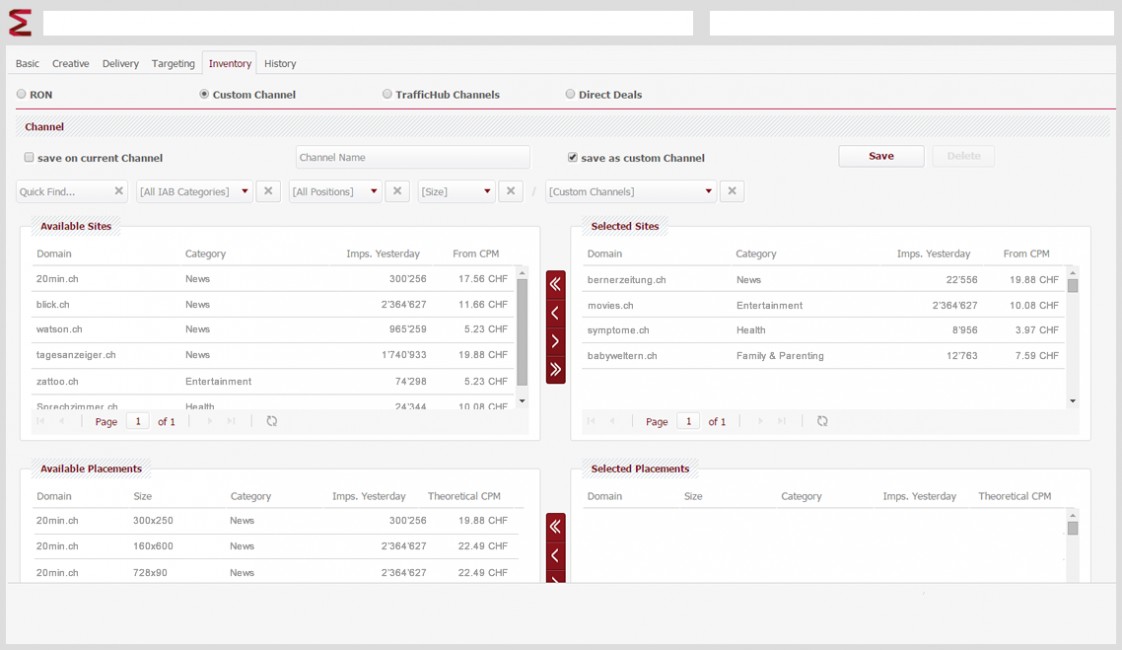1122x650 pixels.
Task: Clear the Size filter X button
Action: click(511, 191)
